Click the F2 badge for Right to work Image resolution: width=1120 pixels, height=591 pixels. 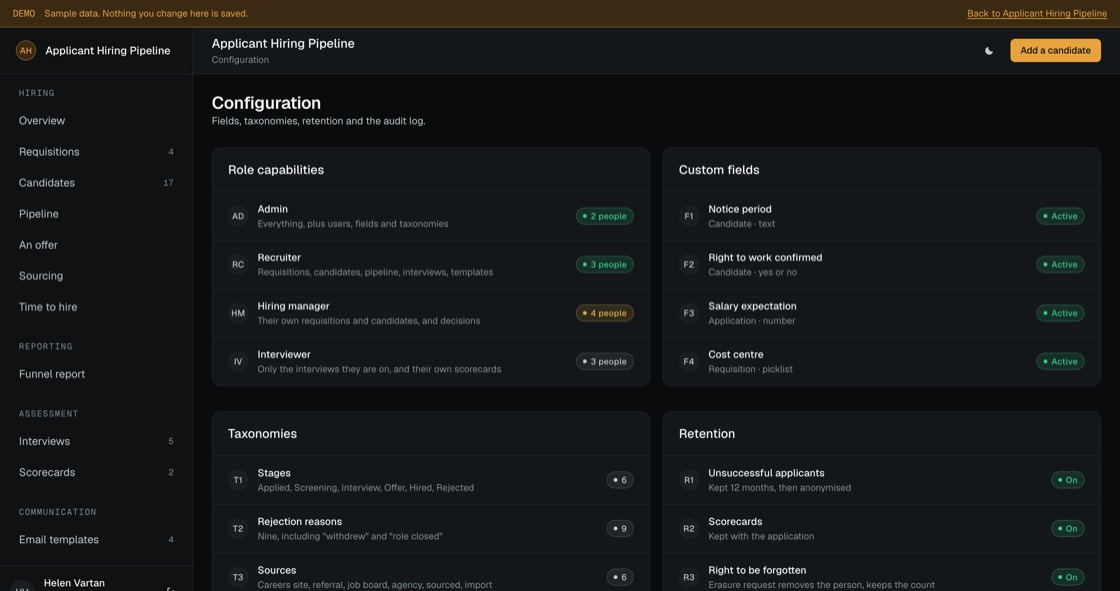pos(689,264)
